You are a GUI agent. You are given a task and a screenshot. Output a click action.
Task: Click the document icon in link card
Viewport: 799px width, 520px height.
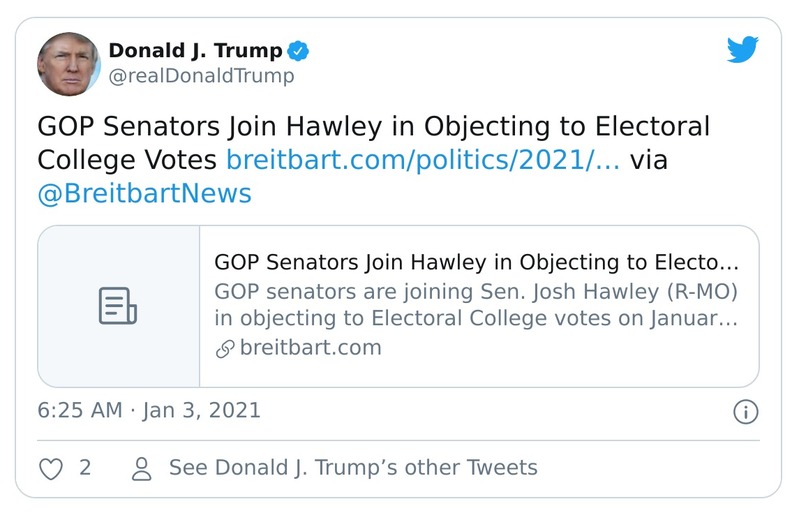tap(118, 306)
